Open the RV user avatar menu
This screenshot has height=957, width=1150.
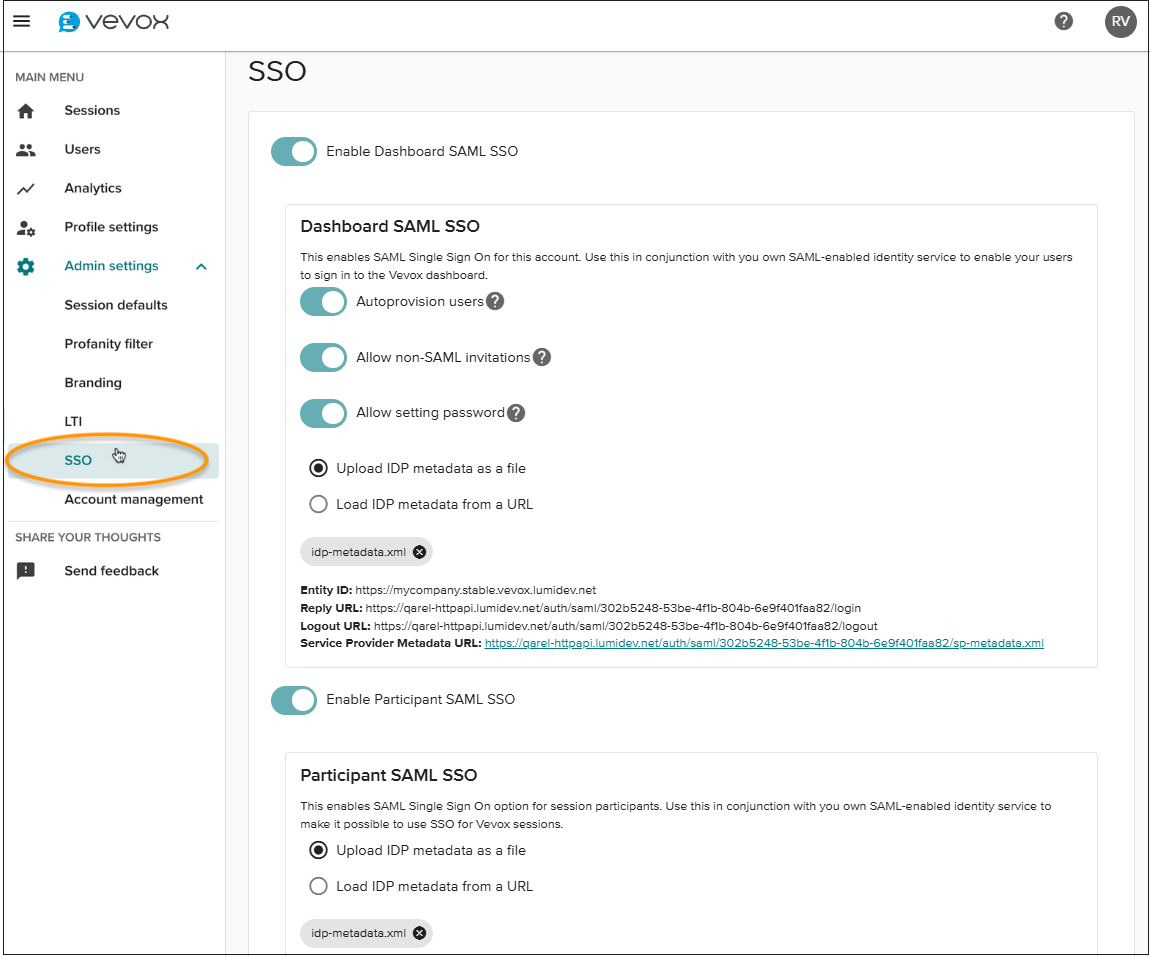[1120, 21]
